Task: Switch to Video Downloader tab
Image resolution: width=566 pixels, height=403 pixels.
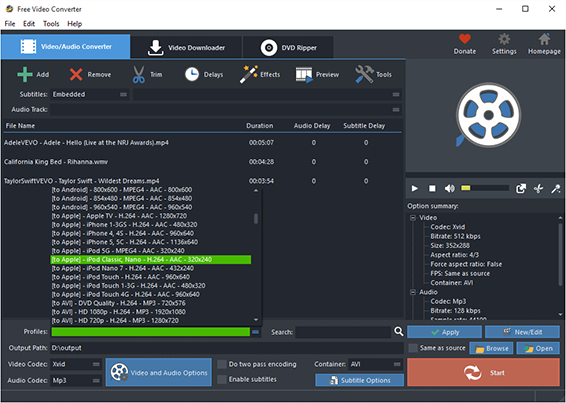Action: pyautogui.click(x=186, y=47)
